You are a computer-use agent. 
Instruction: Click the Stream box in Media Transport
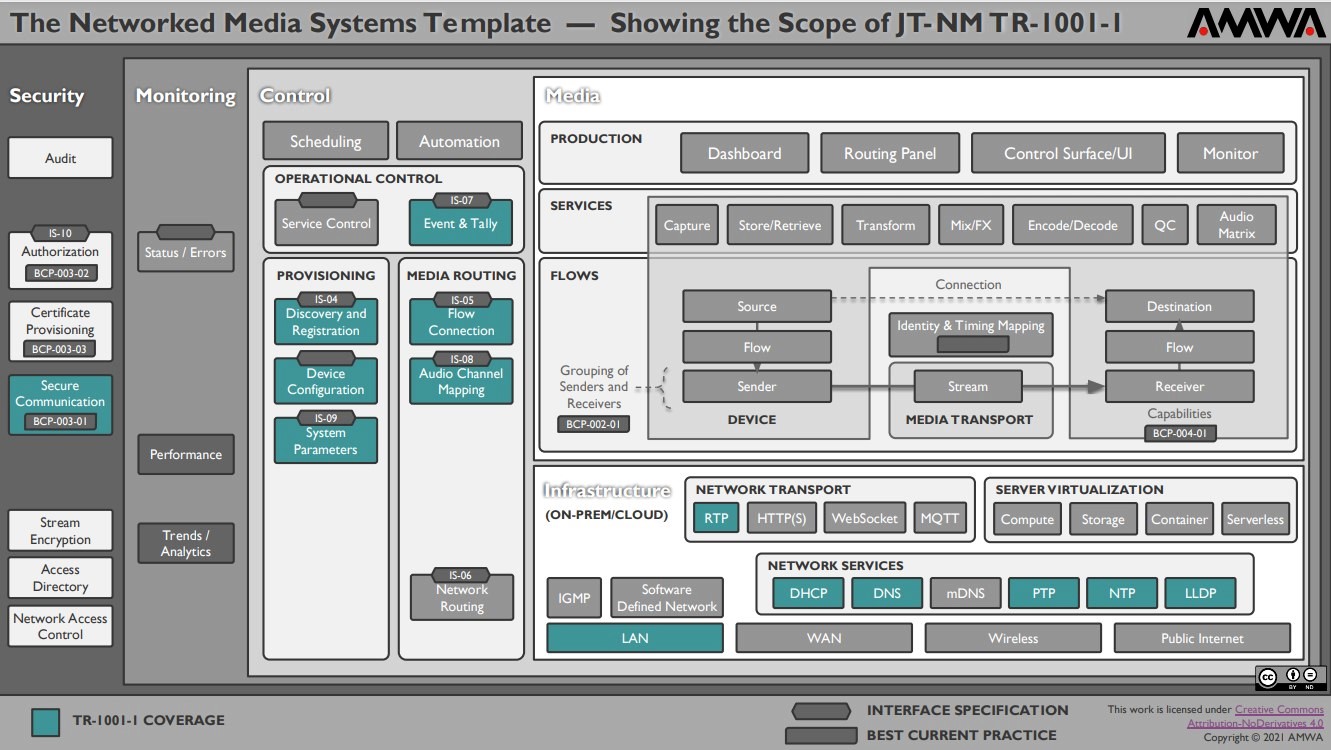[968, 386]
